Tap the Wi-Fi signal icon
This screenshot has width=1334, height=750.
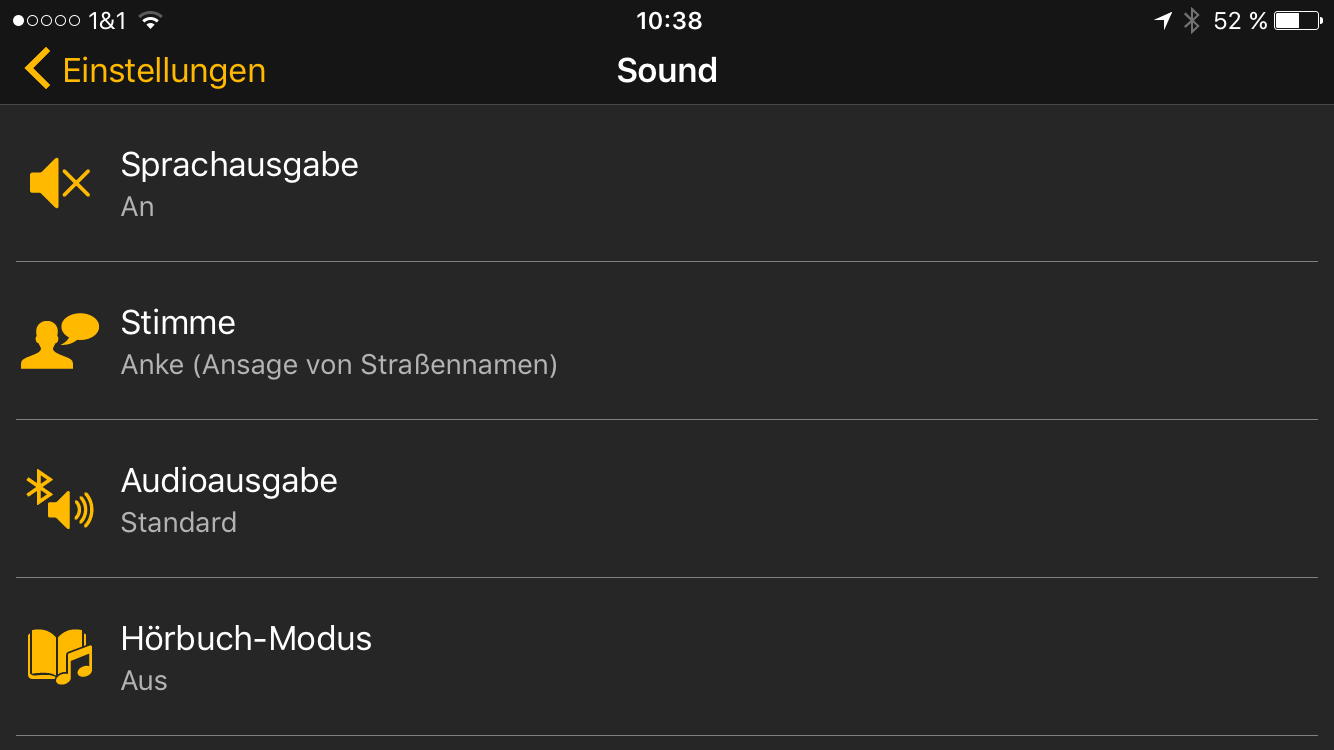(x=150, y=21)
